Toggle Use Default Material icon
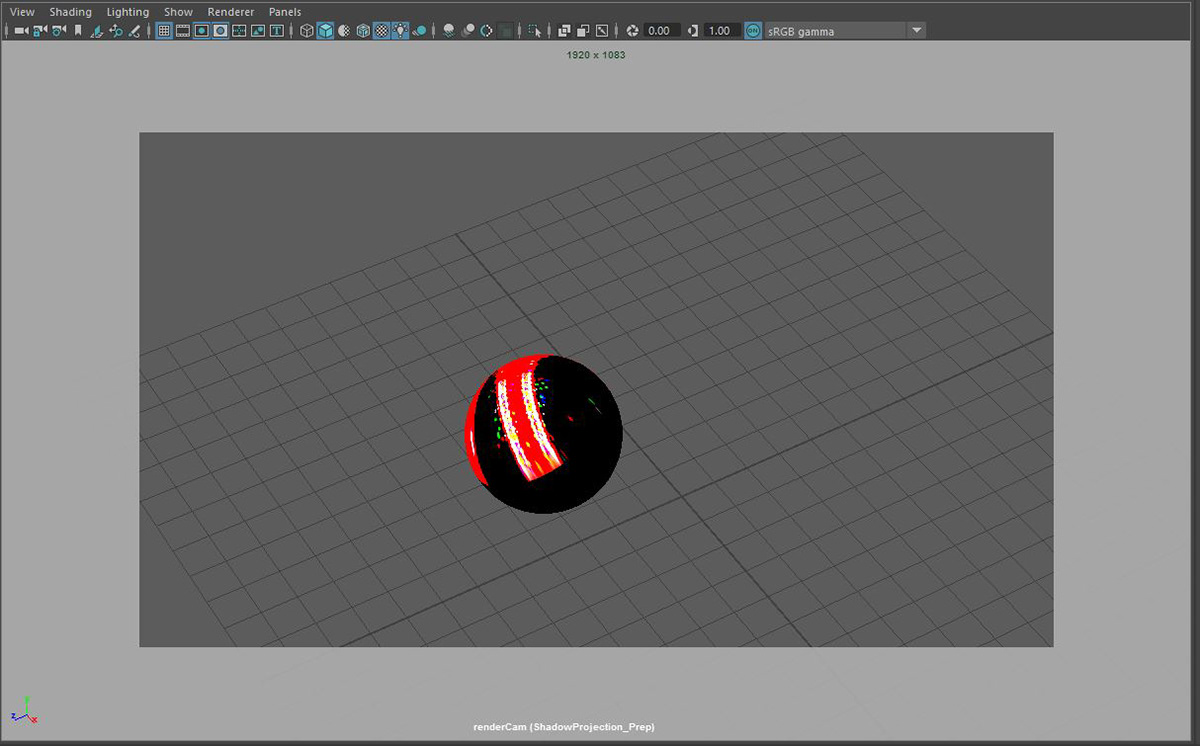Image resolution: width=1200 pixels, height=746 pixels. click(x=344, y=31)
